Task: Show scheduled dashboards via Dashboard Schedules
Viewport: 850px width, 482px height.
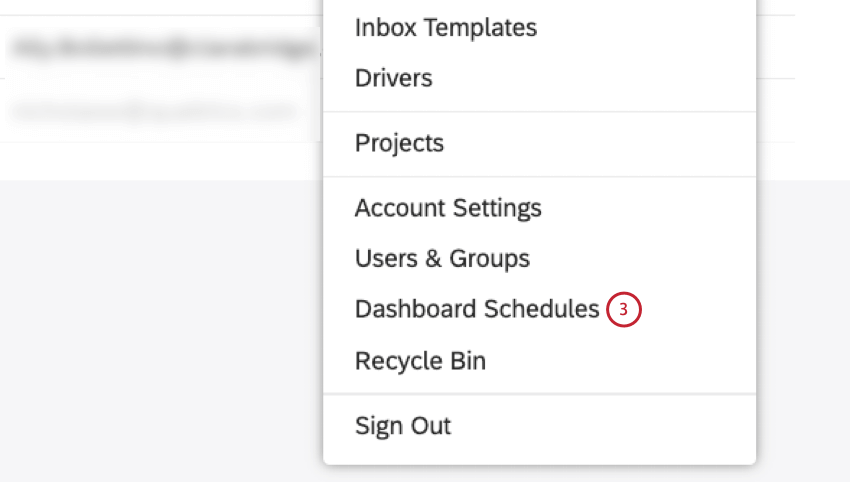Action: (x=476, y=309)
